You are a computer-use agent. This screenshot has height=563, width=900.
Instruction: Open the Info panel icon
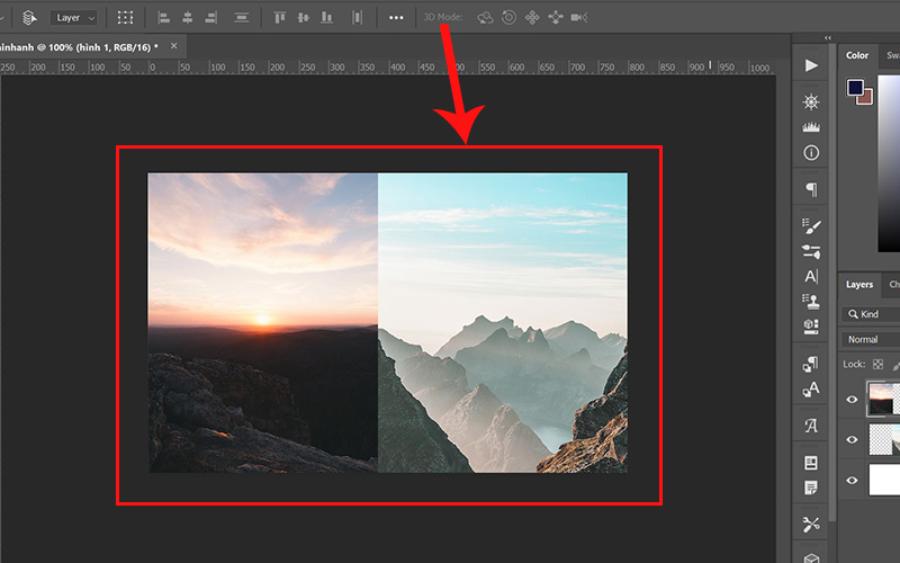tap(811, 153)
